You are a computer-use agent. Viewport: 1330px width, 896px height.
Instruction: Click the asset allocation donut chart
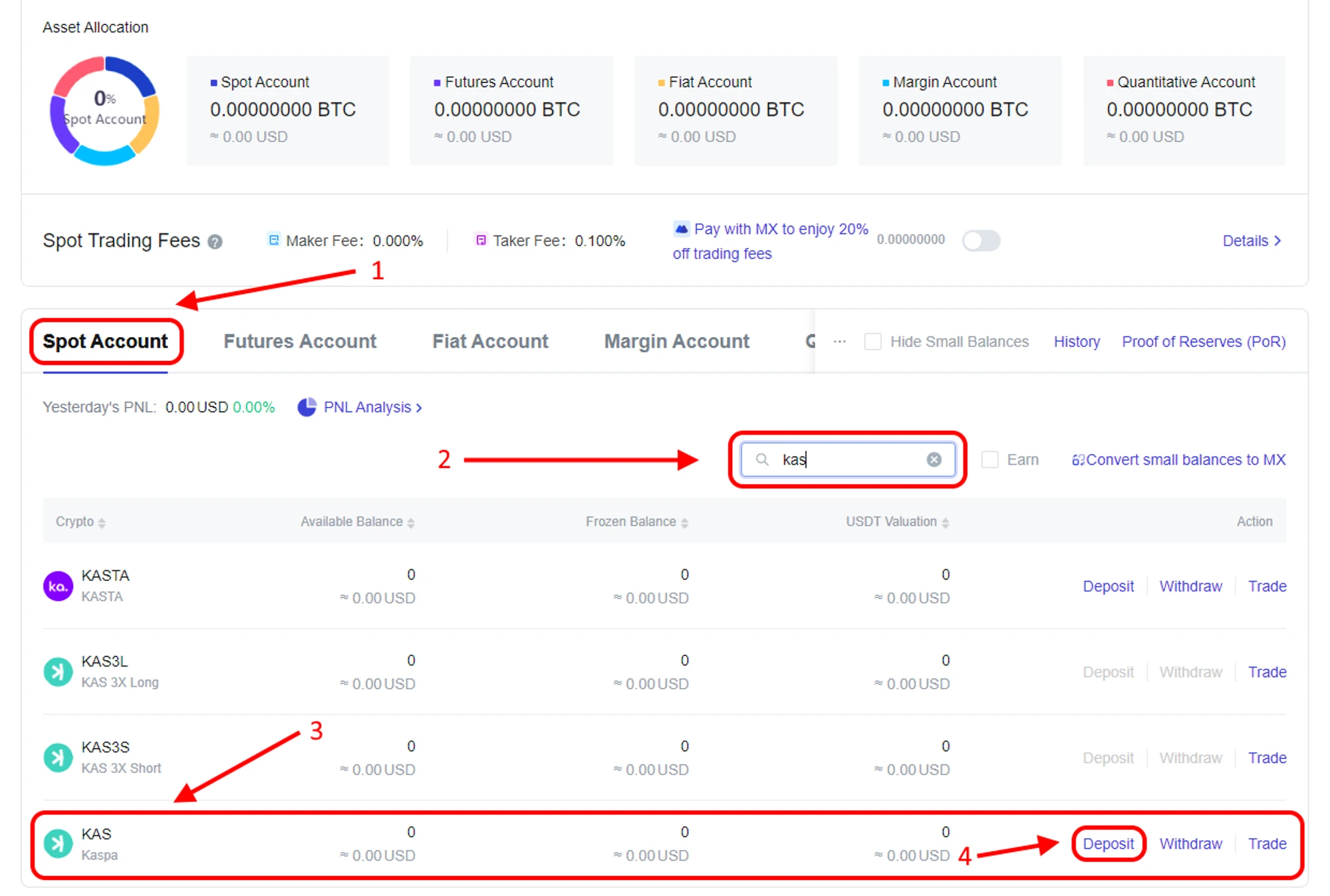click(104, 110)
